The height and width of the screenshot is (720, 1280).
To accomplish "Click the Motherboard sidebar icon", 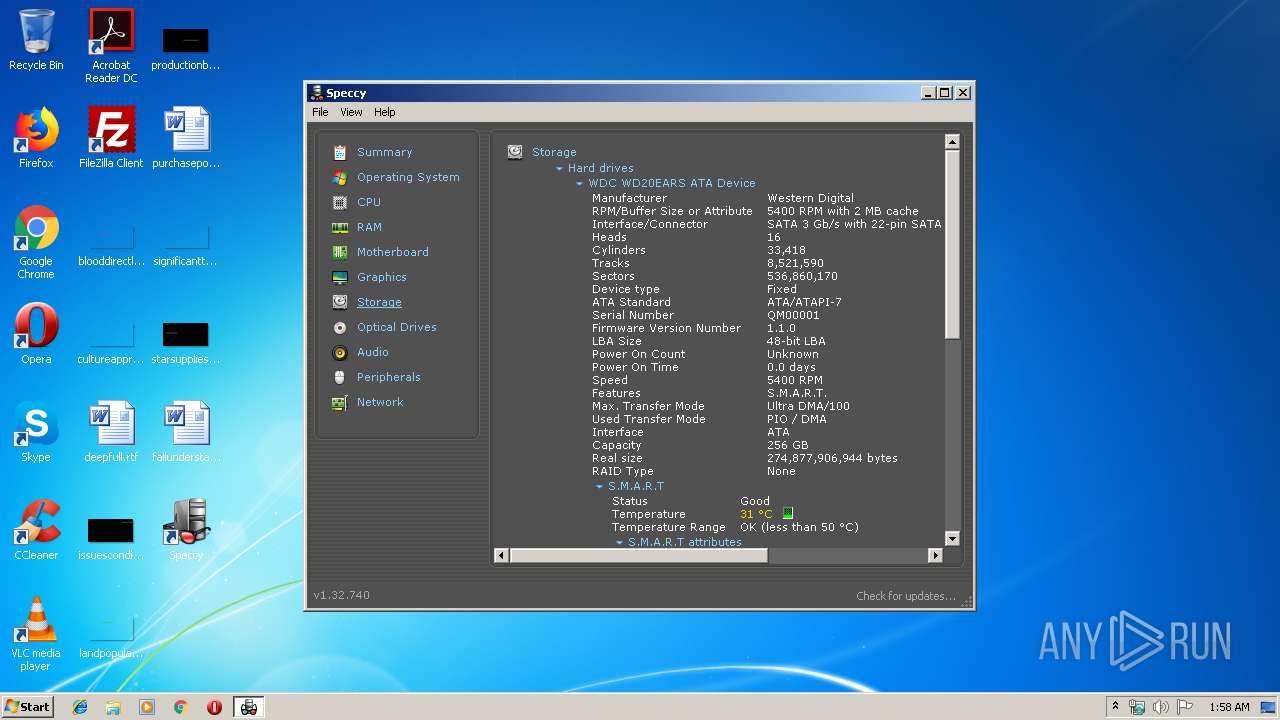I will (340, 252).
